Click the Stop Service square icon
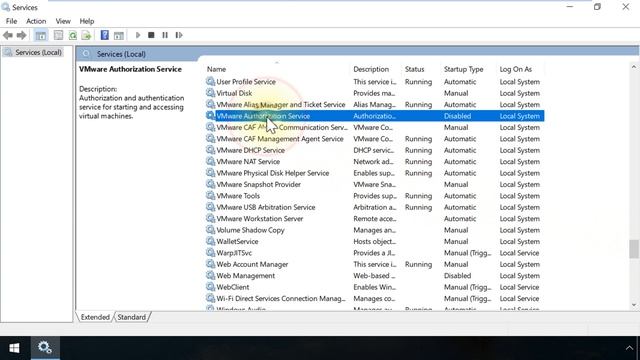Viewport: 640px width, 360px height. coord(151,35)
